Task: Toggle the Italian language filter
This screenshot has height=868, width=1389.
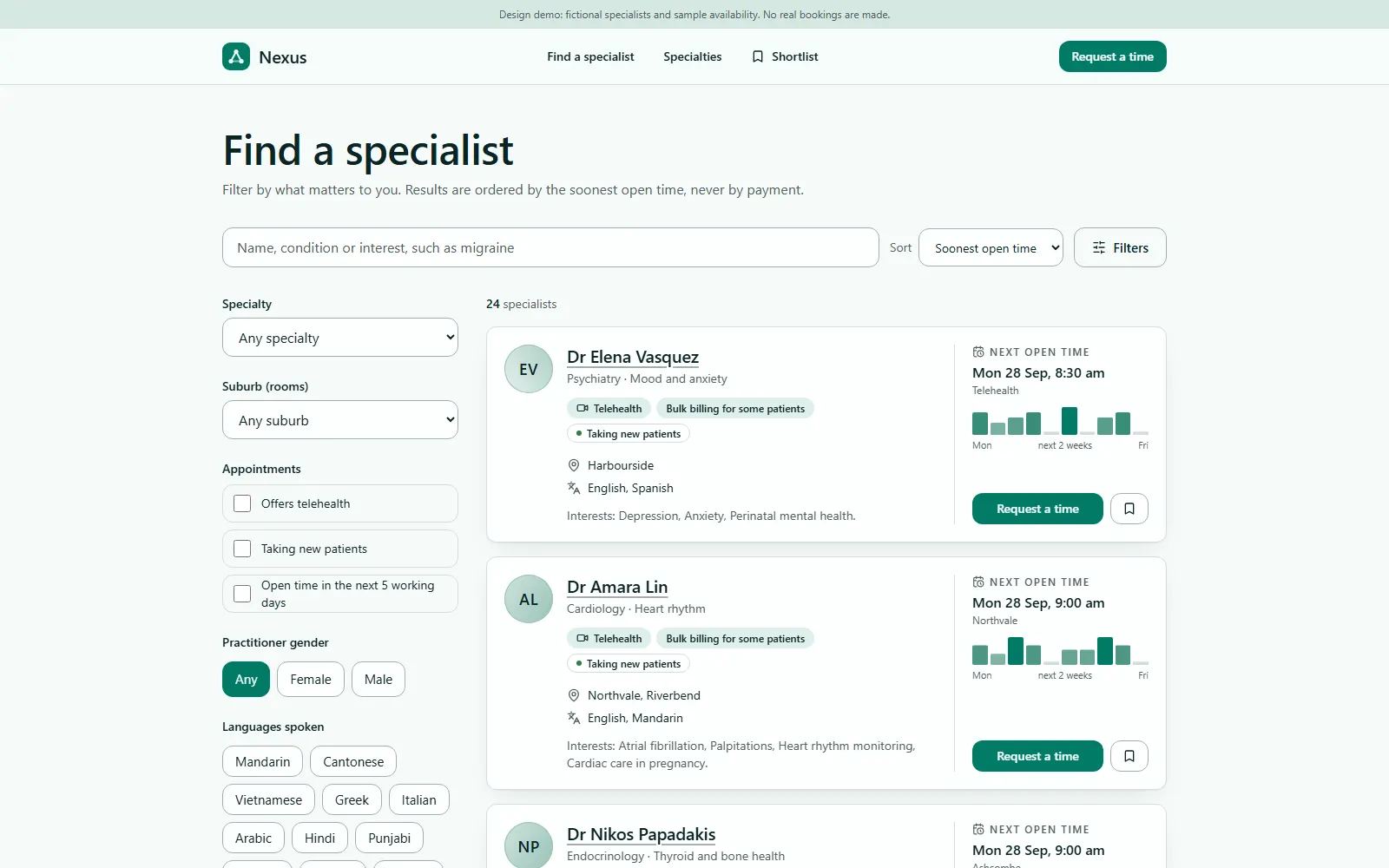Action: (419, 799)
